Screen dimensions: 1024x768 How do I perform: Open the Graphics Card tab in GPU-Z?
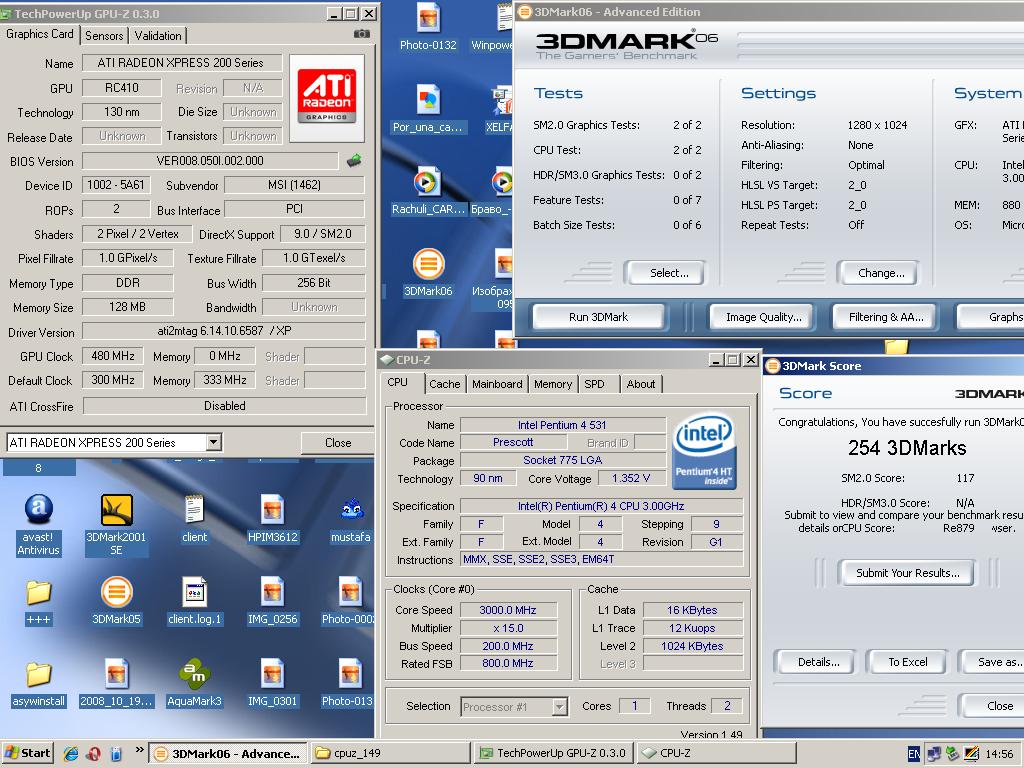[x=40, y=34]
